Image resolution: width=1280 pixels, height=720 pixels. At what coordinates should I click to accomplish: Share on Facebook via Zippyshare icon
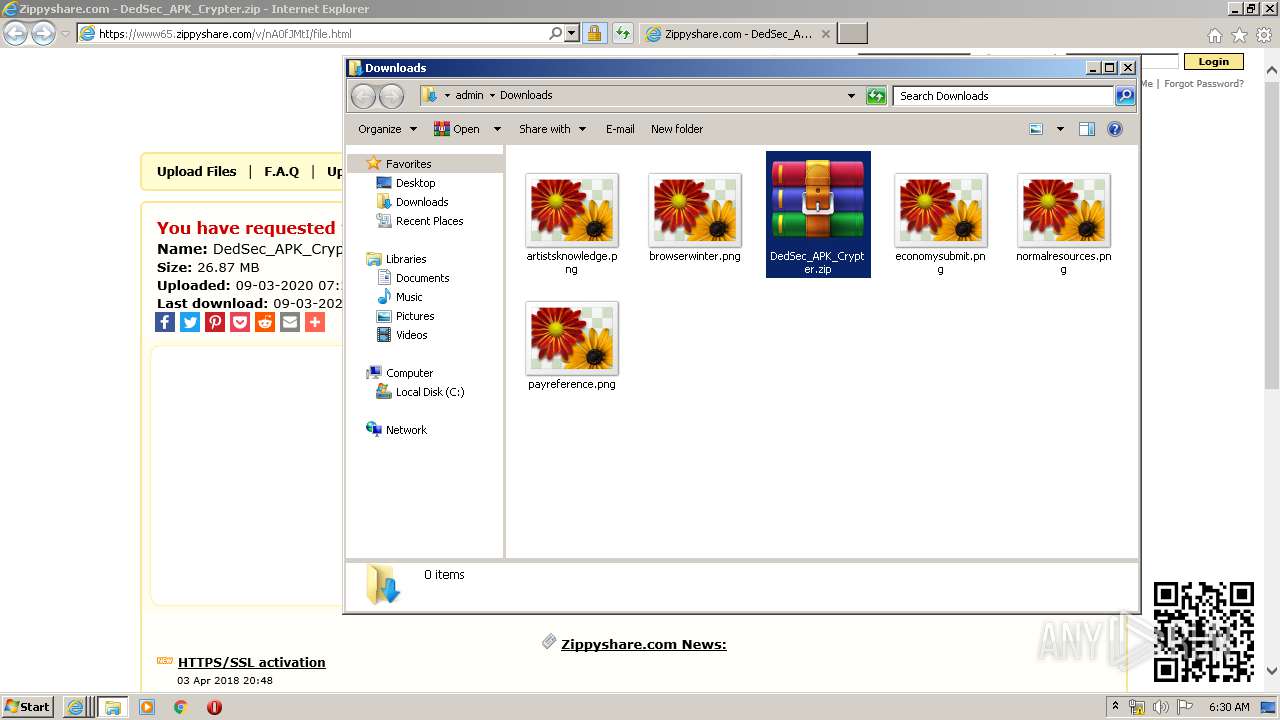click(165, 322)
